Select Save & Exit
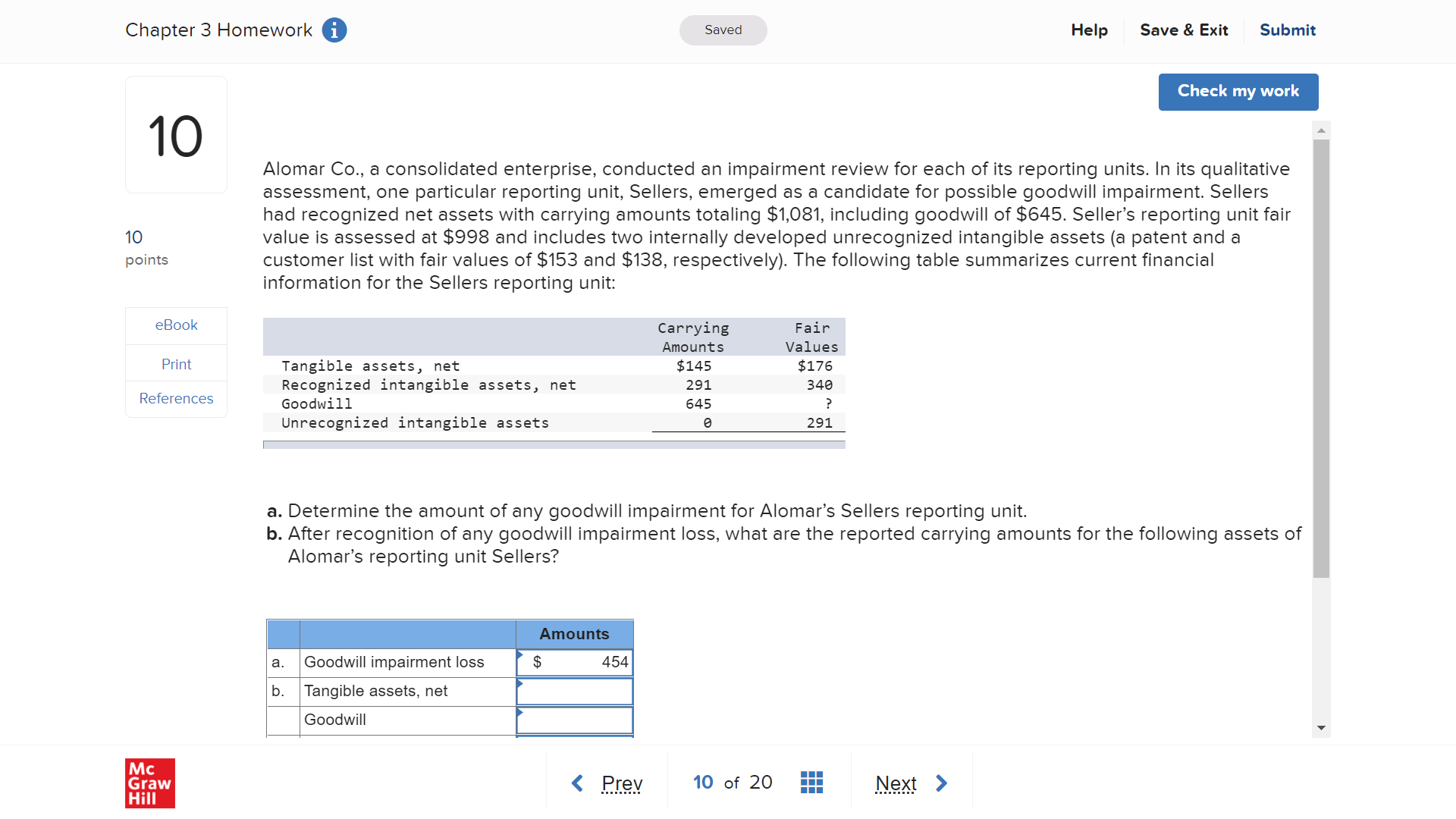Viewport: 1456px width, 819px height. coord(1184,30)
